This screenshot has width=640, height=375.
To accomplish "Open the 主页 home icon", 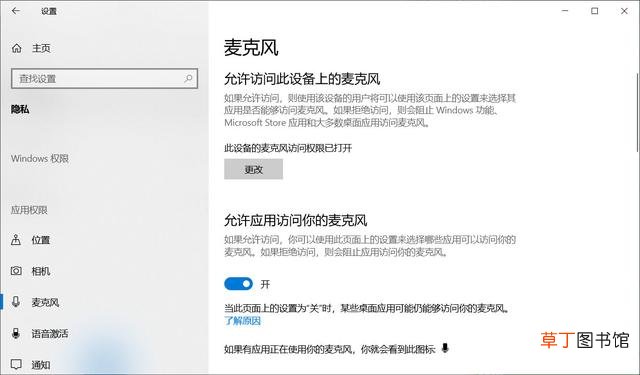I will (16, 48).
